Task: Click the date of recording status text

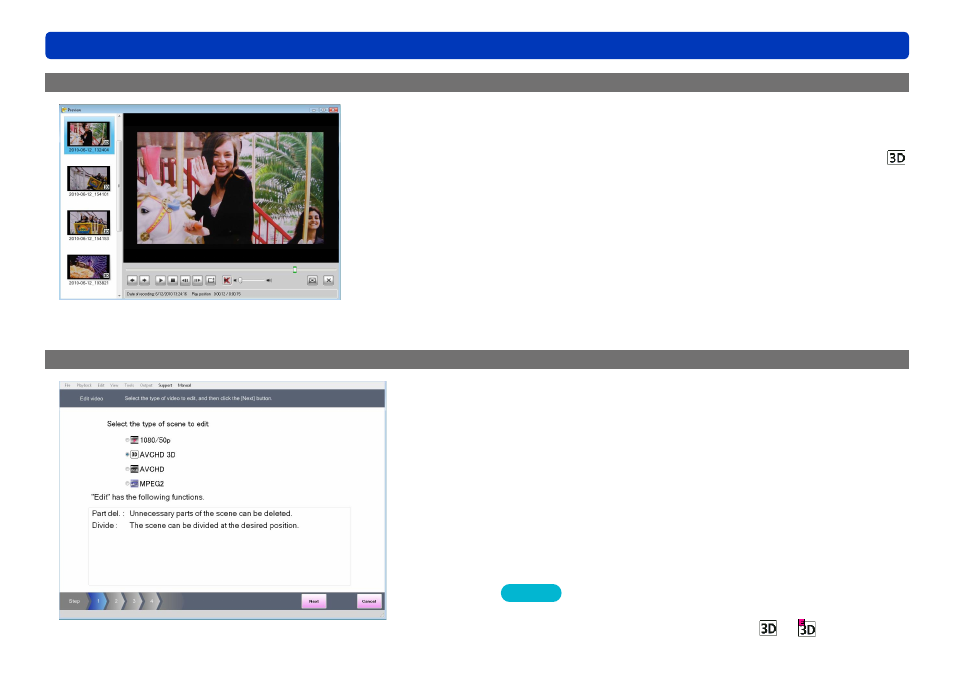Action: point(156,294)
